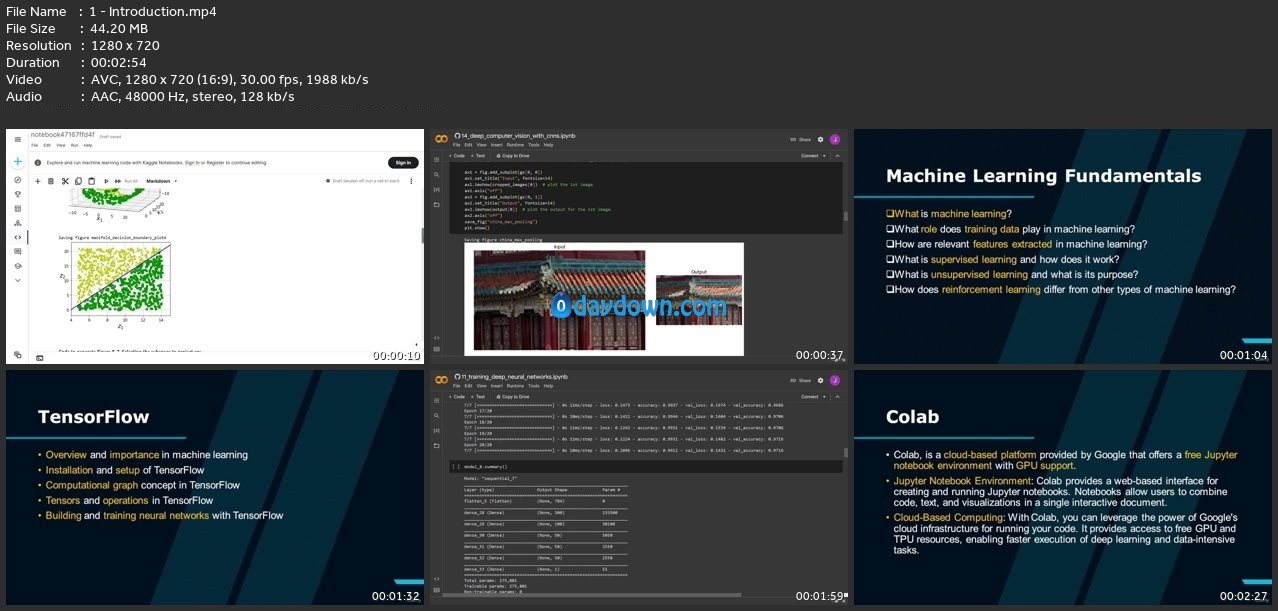Click Copy to Drive in 14_deep_computer_vision notebook
The width and height of the screenshot is (1278, 611).
514,156
